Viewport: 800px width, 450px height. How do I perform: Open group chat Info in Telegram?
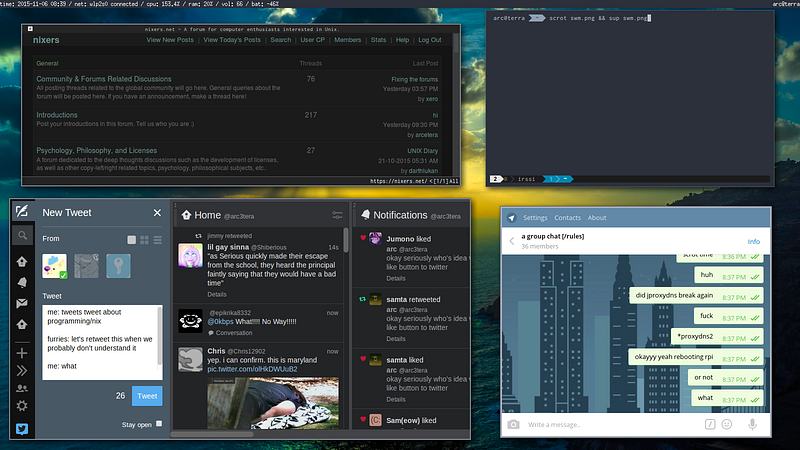coord(754,241)
